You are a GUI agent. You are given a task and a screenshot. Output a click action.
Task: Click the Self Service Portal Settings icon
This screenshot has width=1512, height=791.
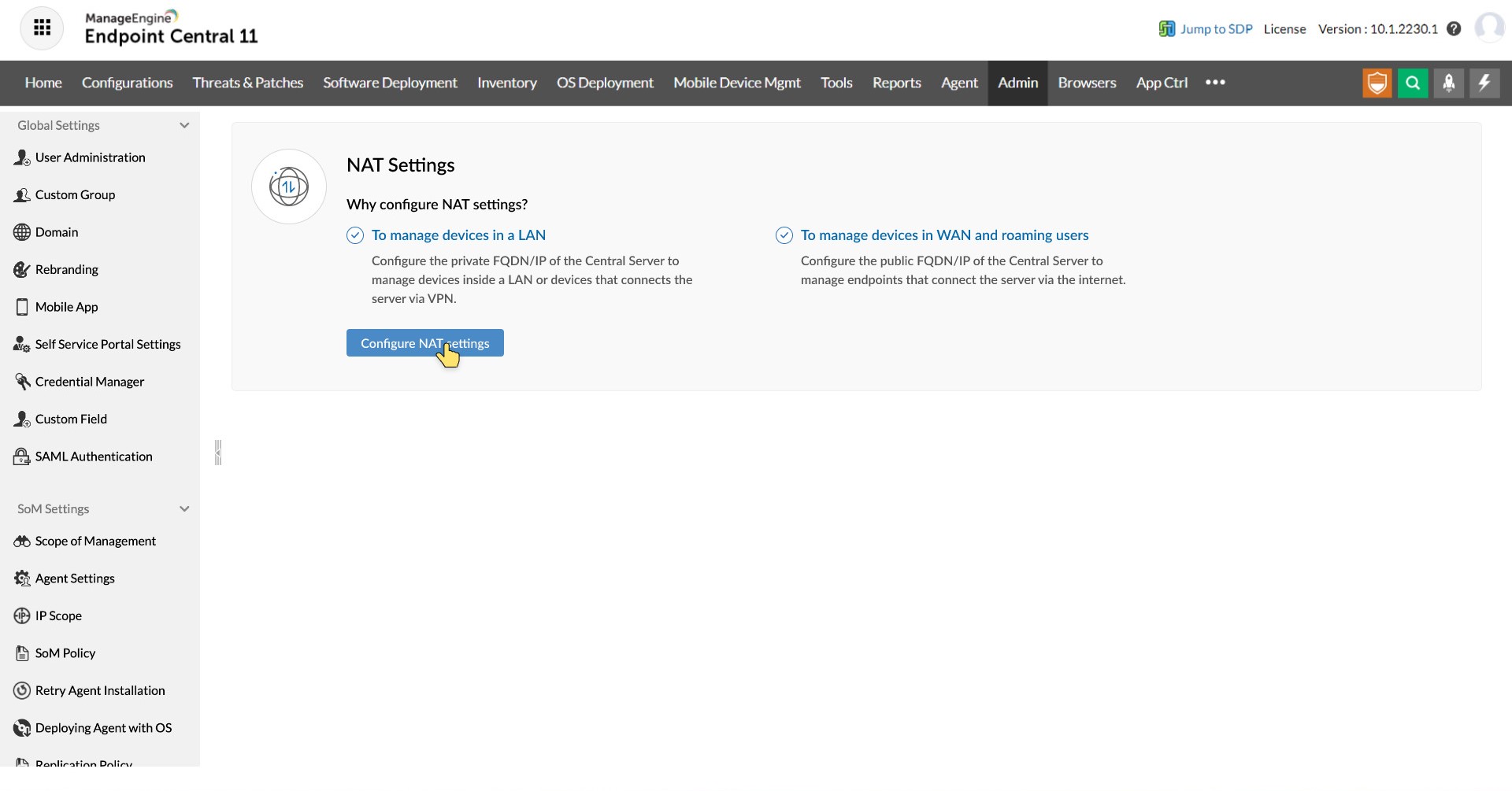(x=22, y=345)
